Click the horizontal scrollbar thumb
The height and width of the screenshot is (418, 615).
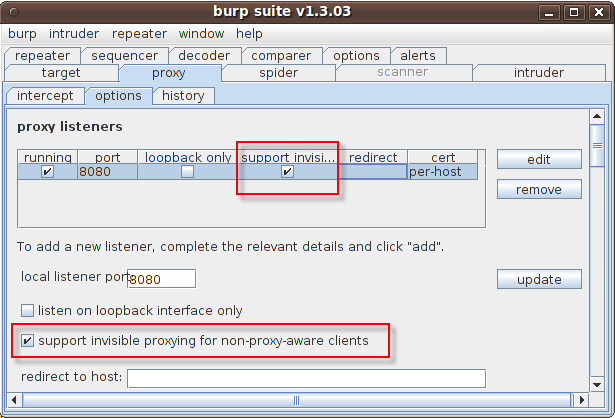295,401
